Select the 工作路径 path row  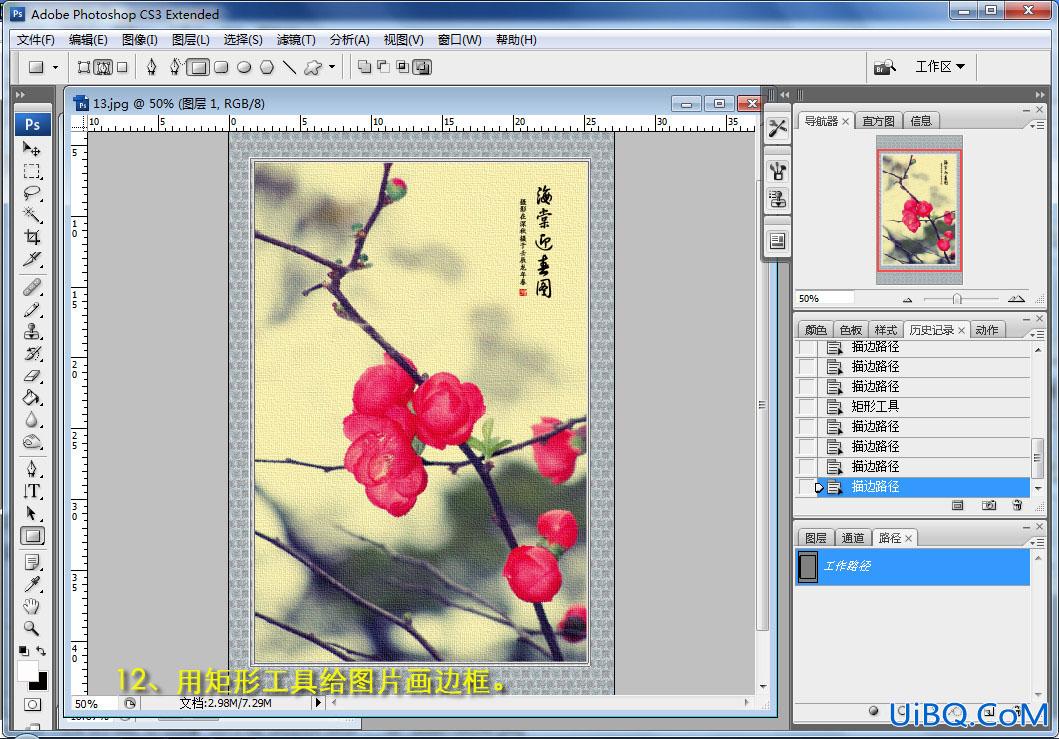(912, 566)
